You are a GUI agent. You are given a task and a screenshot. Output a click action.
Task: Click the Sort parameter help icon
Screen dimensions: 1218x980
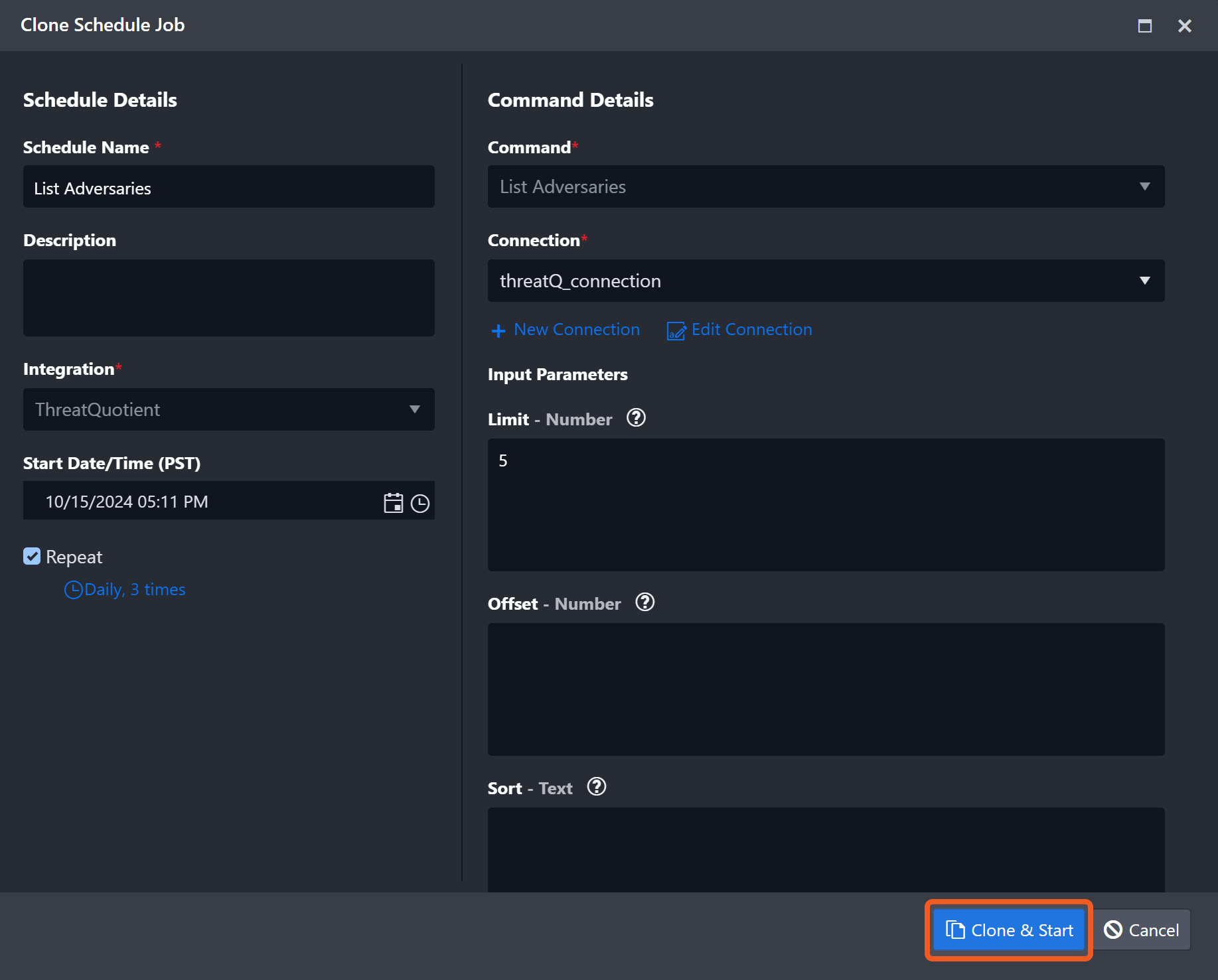[597, 787]
